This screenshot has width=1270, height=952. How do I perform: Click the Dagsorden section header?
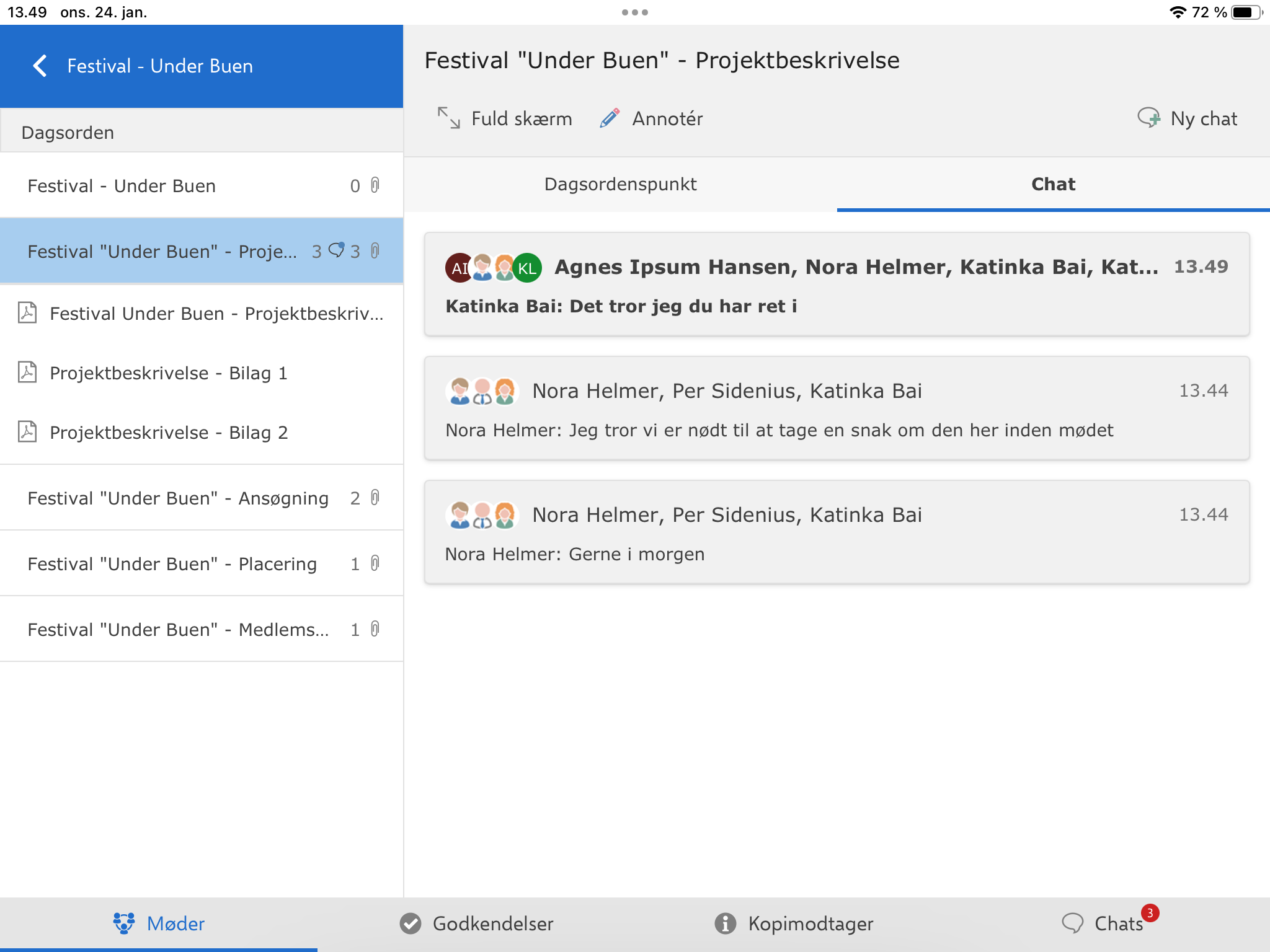(202, 132)
